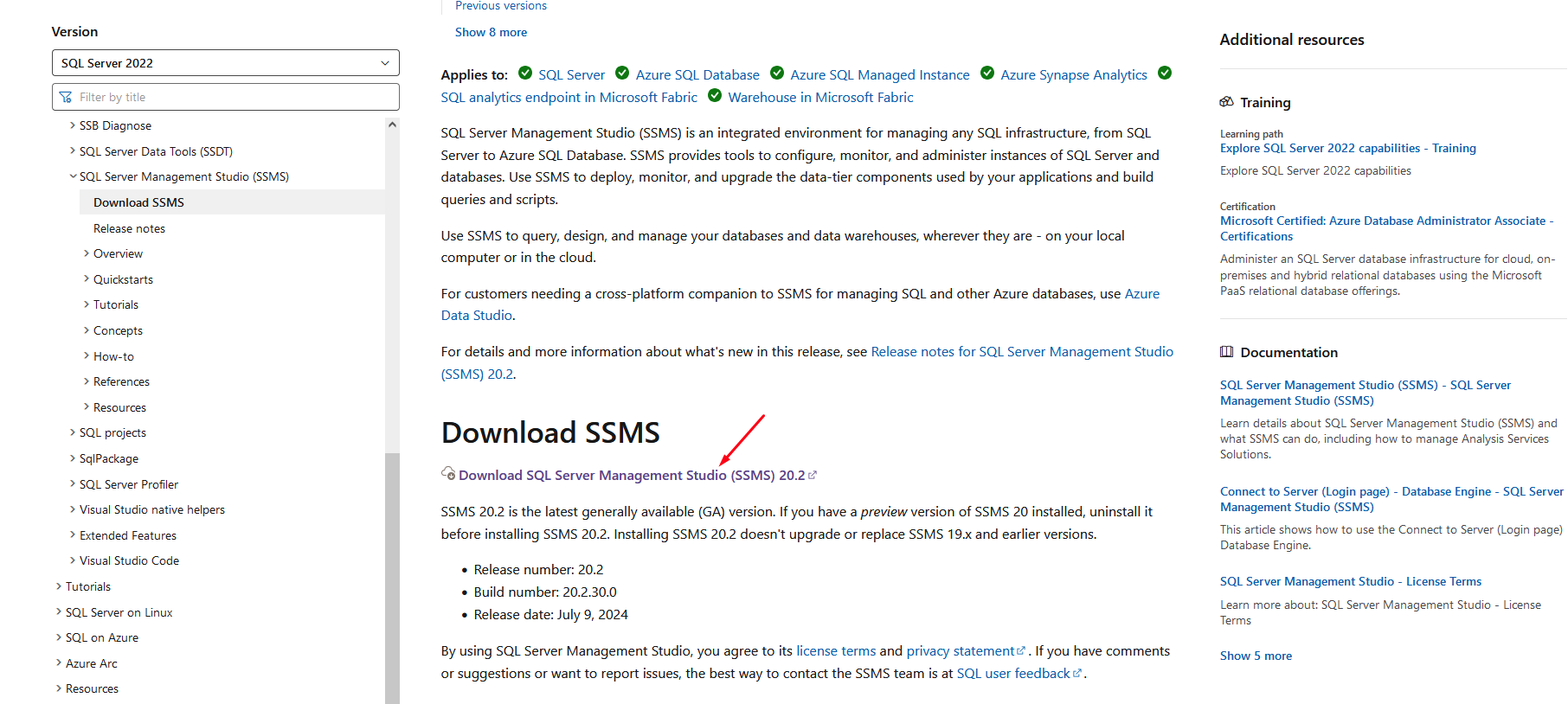Open Visual Studio native helpers item
The width and height of the screenshot is (1568, 704).
pos(152,509)
